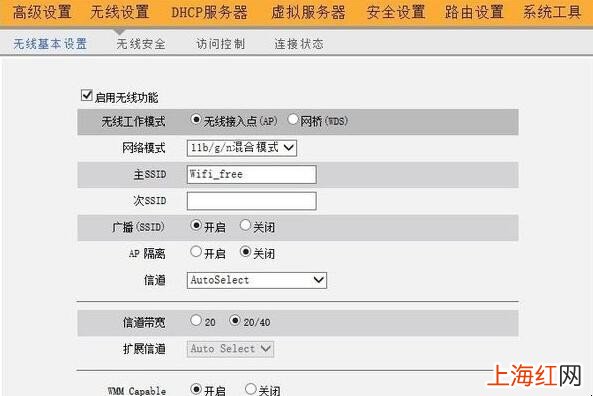Open the 安全设置 top menu
The image size is (593, 396).
tap(396, 12)
